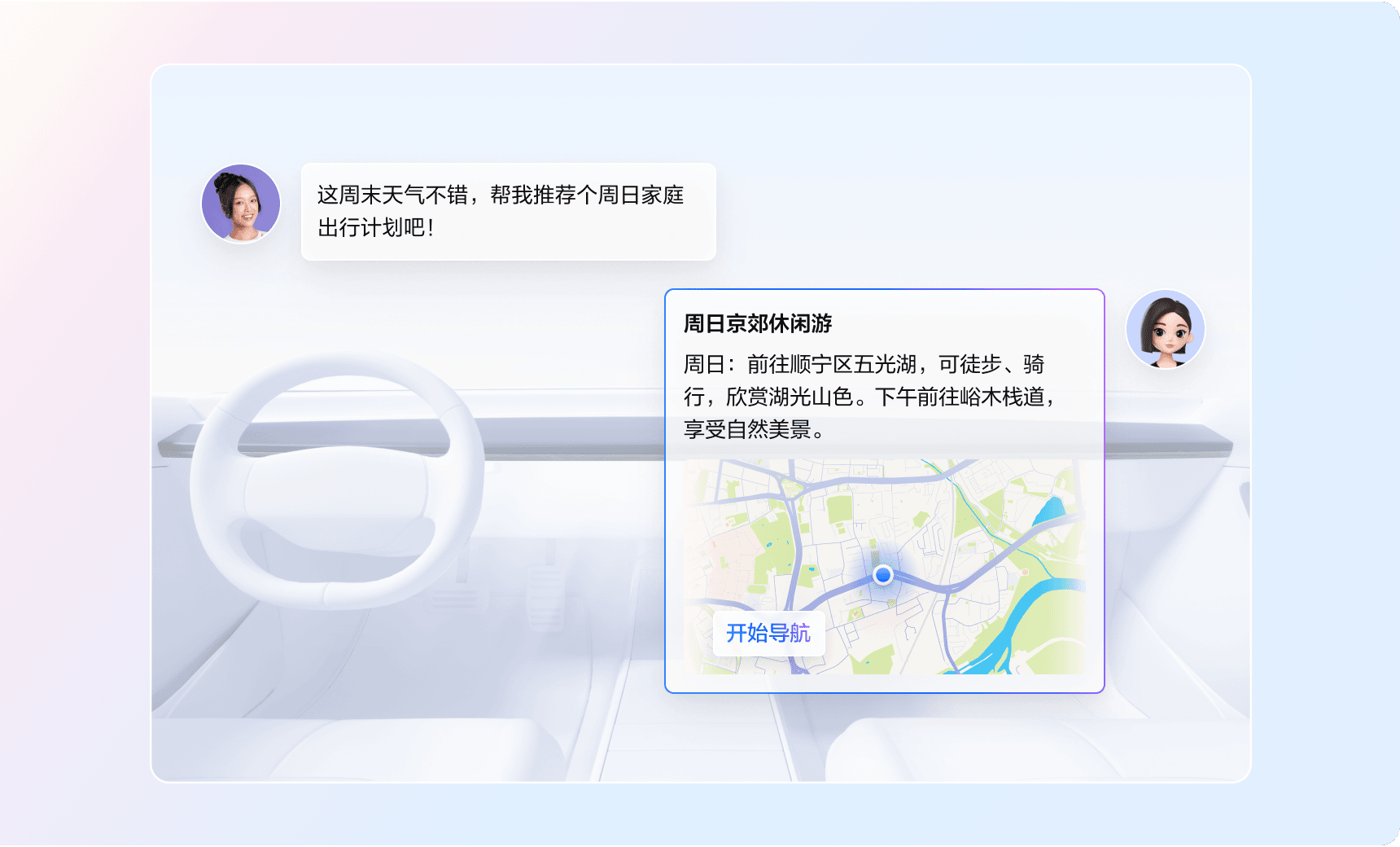Click the 开始导航 button to start navigation
The width and height of the screenshot is (1400, 847).
pos(768,634)
